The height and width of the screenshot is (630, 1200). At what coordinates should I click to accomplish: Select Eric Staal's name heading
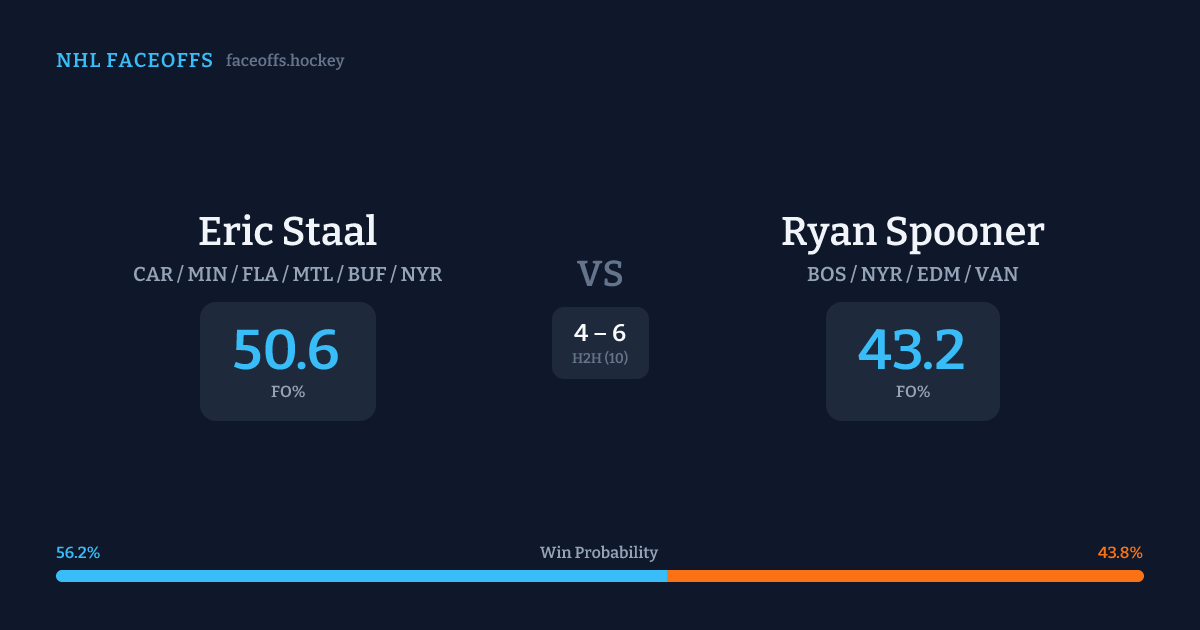287,231
